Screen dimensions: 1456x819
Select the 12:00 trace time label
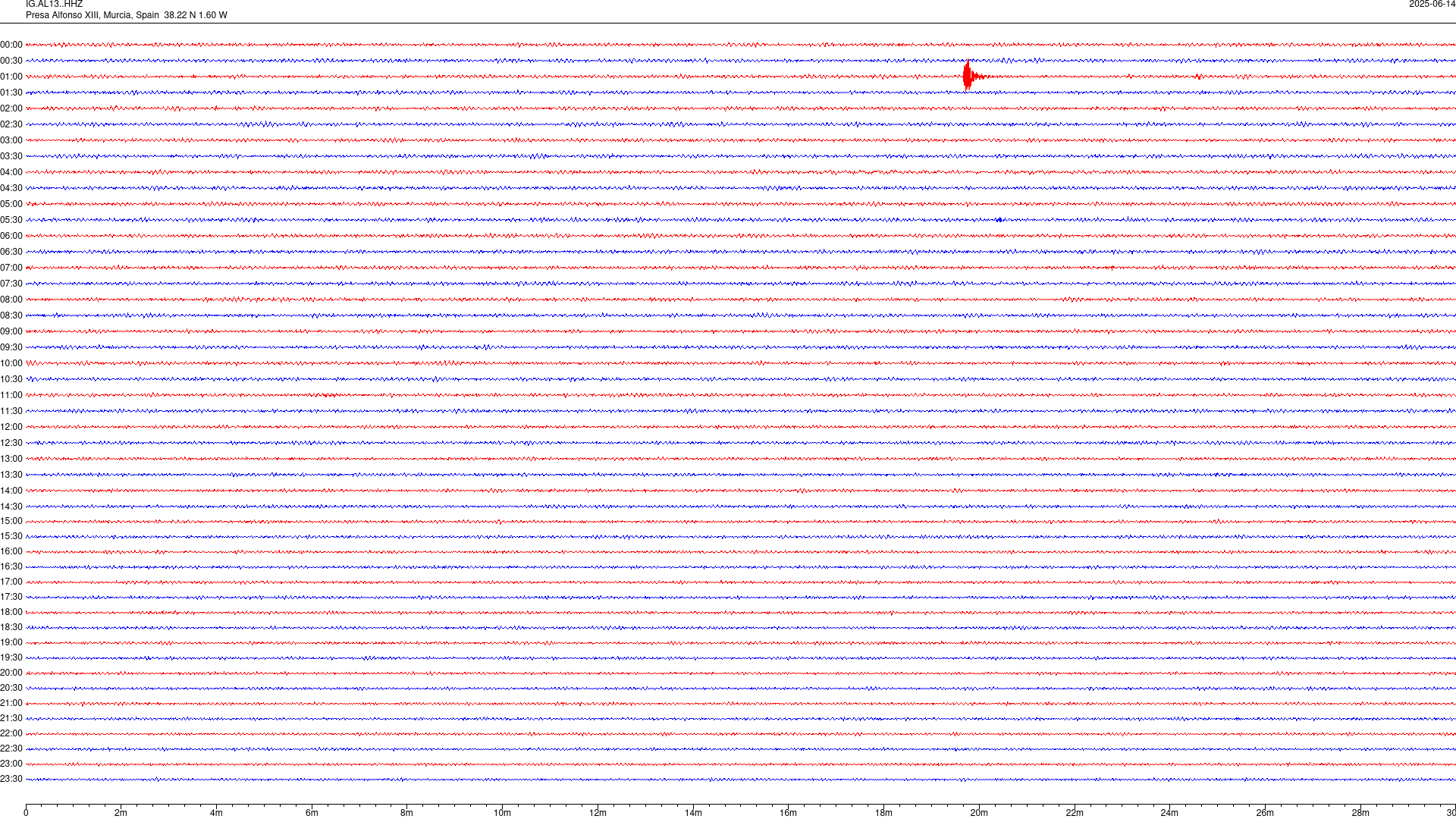11,427
